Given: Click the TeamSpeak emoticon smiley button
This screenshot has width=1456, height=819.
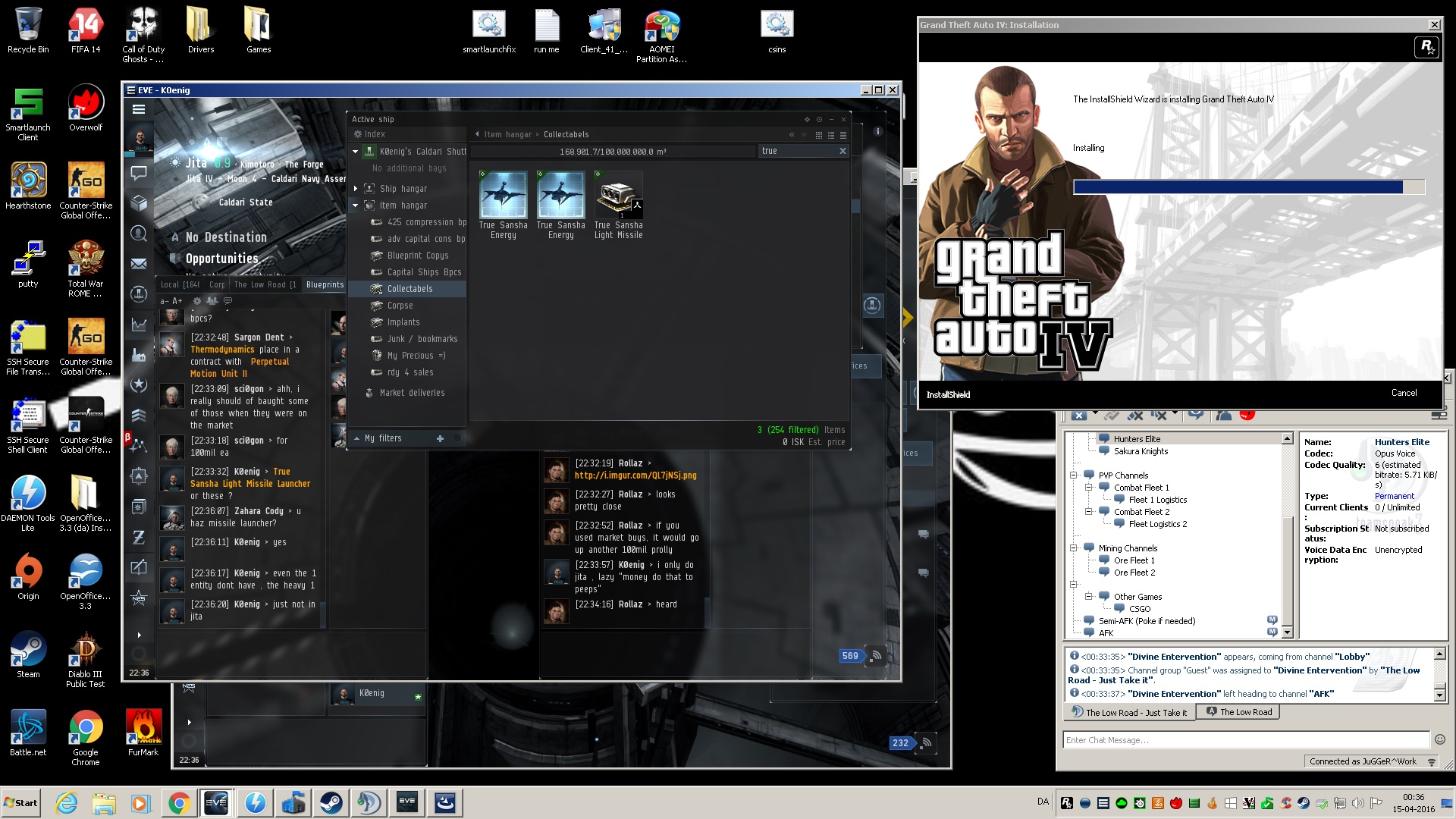Looking at the screenshot, I should [1439, 739].
